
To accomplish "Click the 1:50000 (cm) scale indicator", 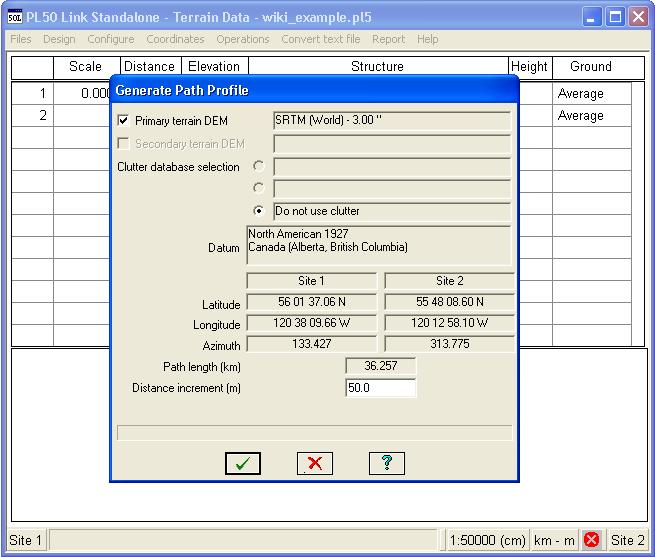I will pos(487,540).
